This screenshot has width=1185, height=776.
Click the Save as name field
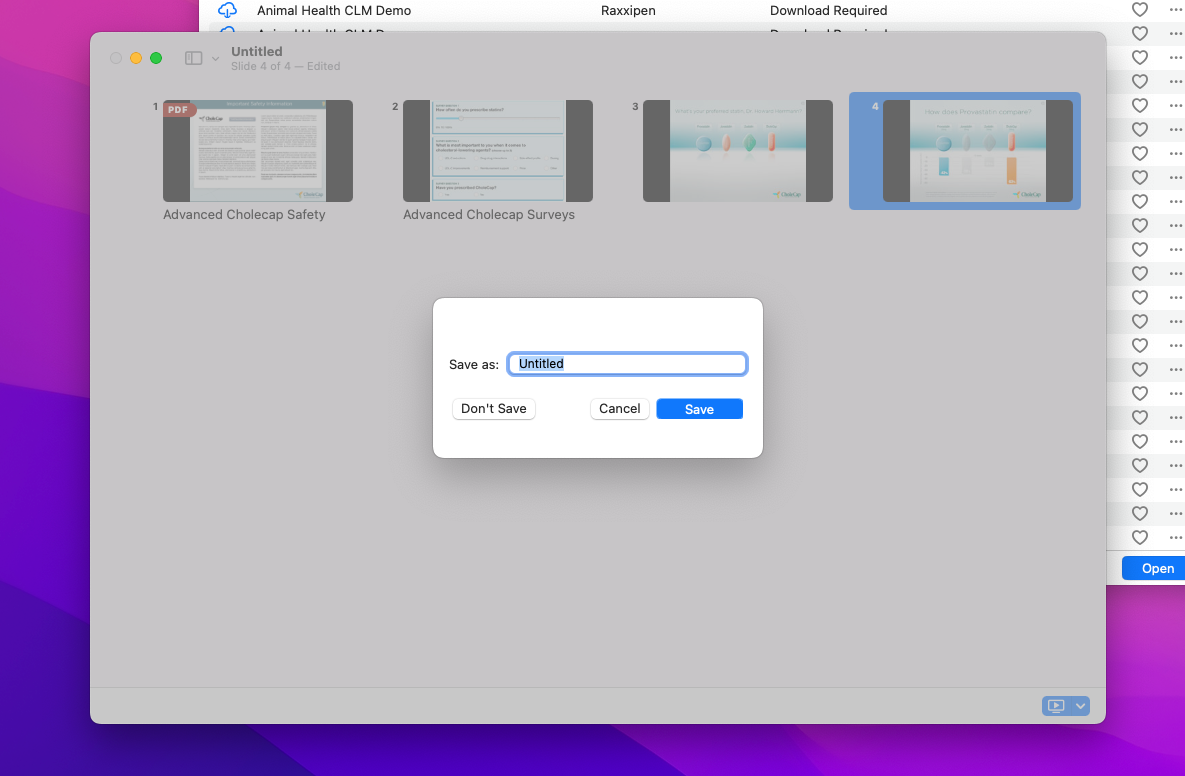tap(627, 364)
